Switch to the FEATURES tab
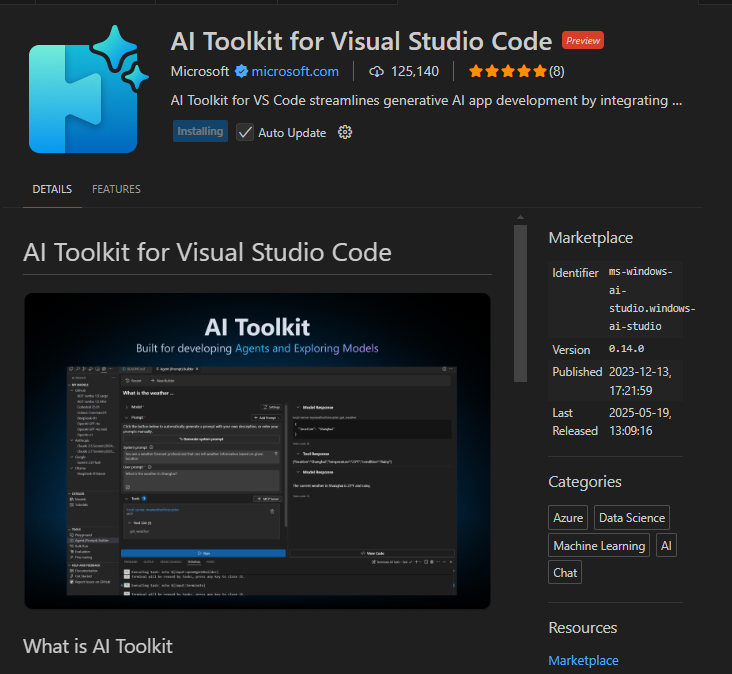The image size is (732, 674). tap(116, 189)
